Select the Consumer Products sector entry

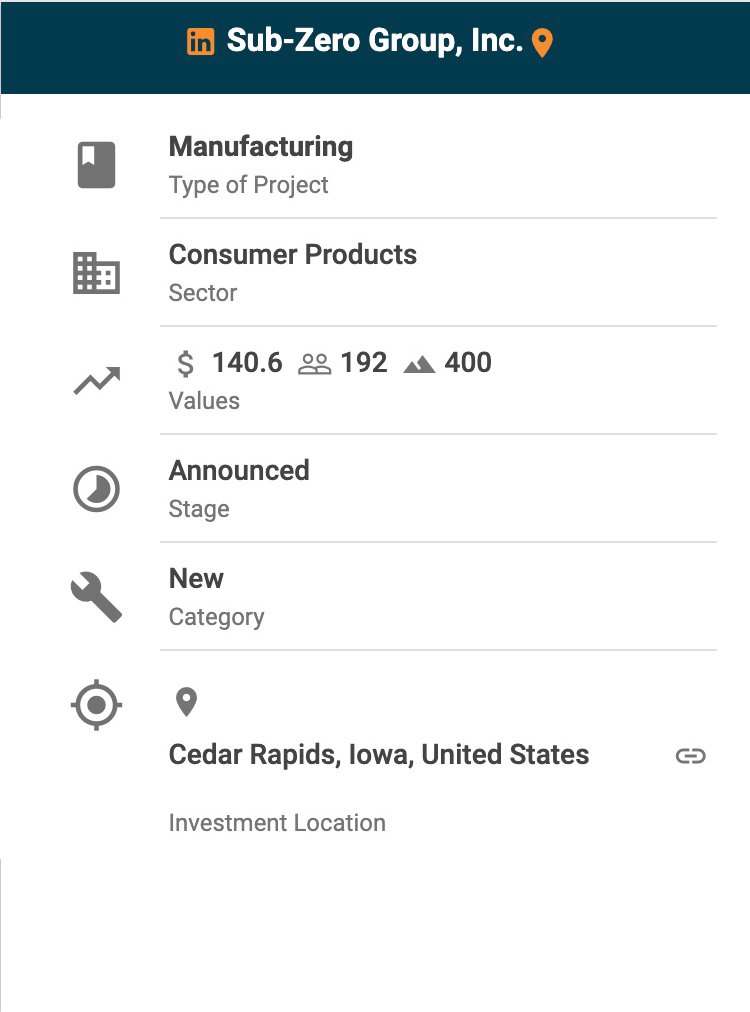[x=293, y=255]
